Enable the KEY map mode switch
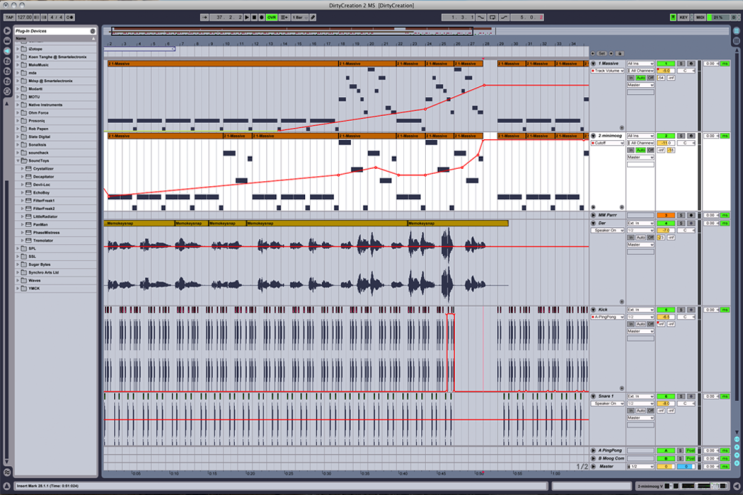Screen dimensions: 743x495 coord(683,18)
